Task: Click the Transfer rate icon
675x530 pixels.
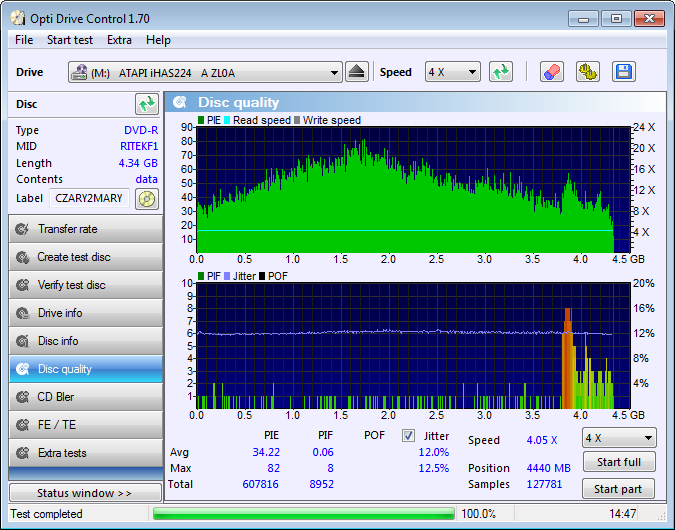Action: click(x=22, y=229)
